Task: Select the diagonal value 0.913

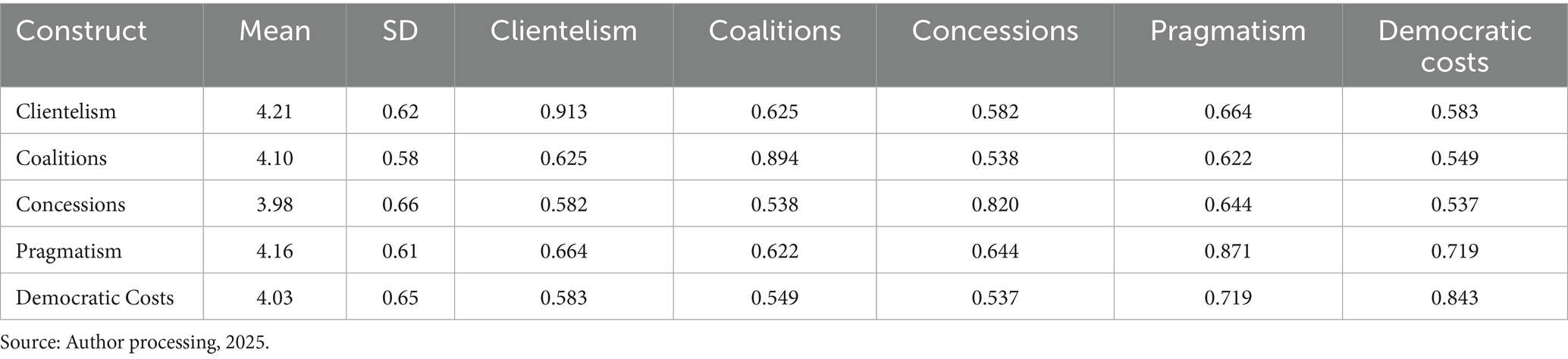Action: coord(563,111)
